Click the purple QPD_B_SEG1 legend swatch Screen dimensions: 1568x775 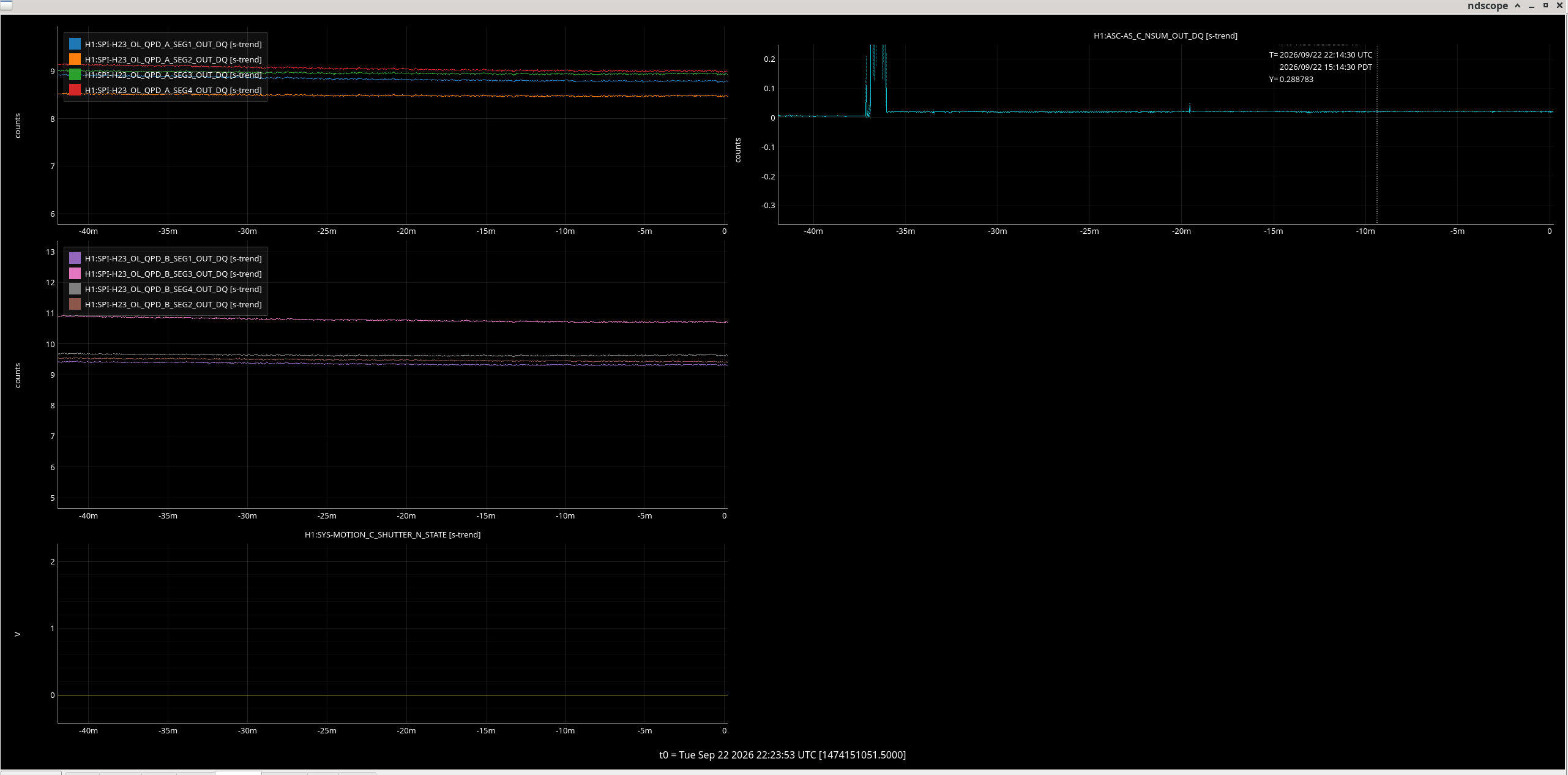coord(75,258)
